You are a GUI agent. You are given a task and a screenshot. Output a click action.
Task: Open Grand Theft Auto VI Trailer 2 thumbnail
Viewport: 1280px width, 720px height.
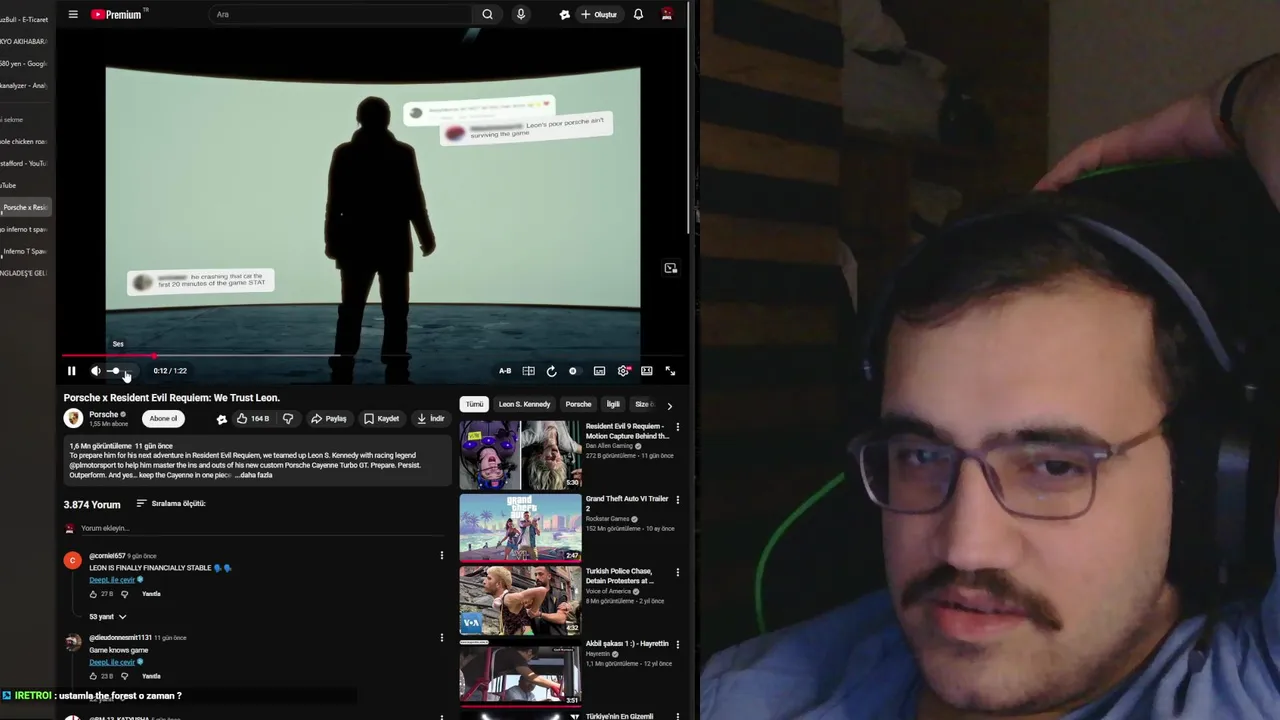(x=520, y=527)
